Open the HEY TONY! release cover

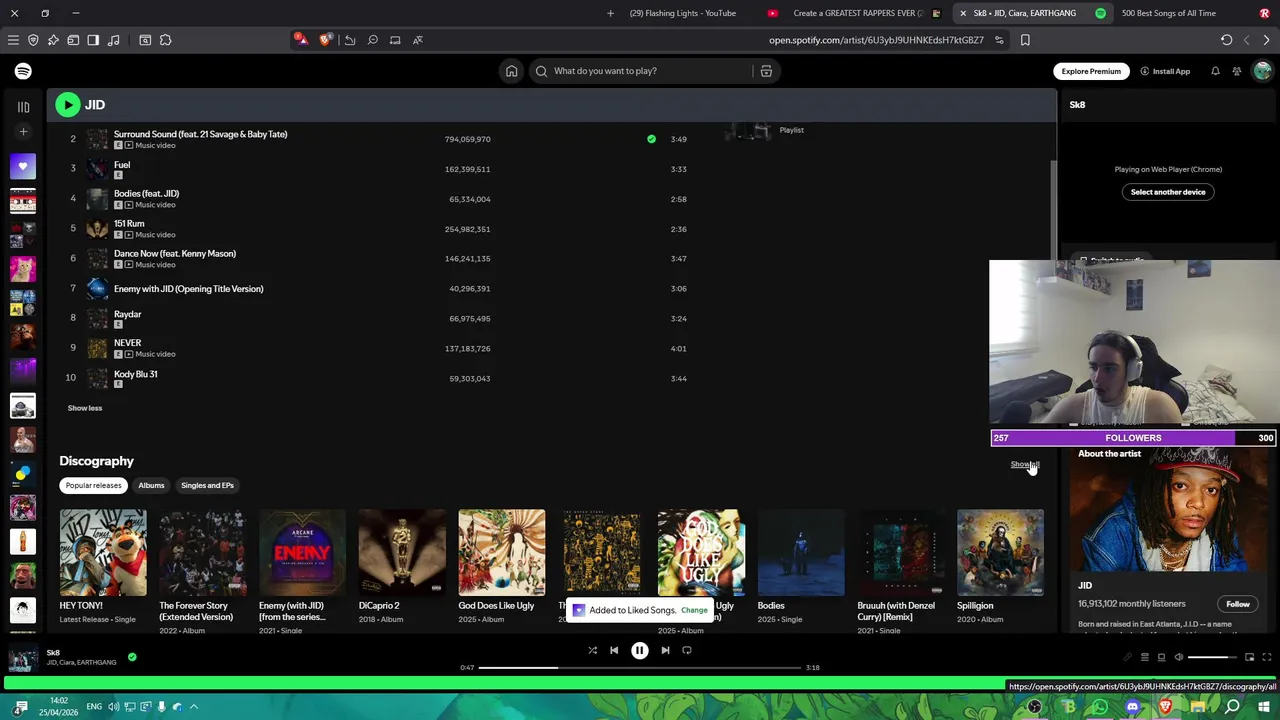coord(103,553)
